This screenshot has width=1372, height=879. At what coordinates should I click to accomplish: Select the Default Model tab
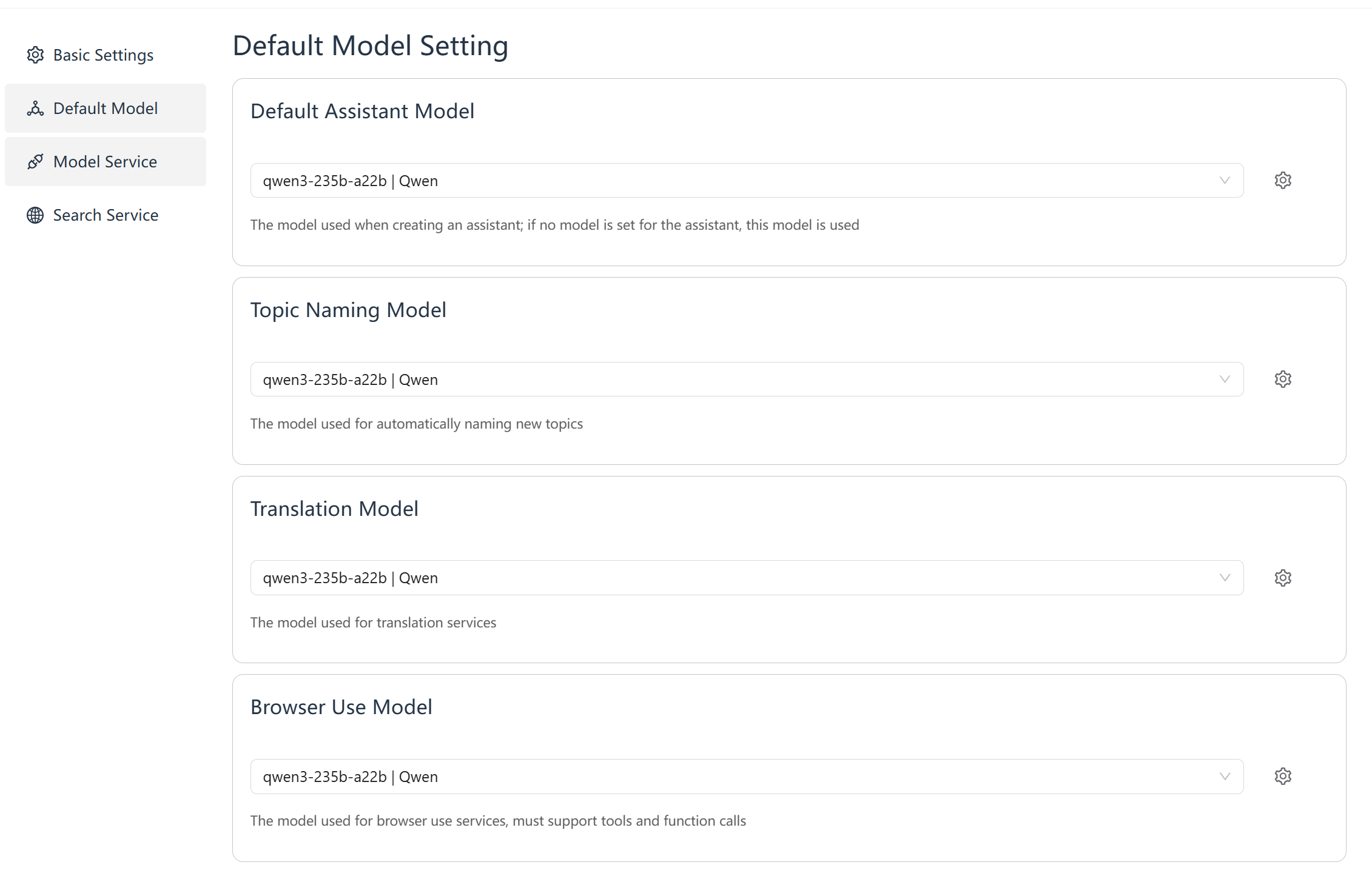[106, 109]
